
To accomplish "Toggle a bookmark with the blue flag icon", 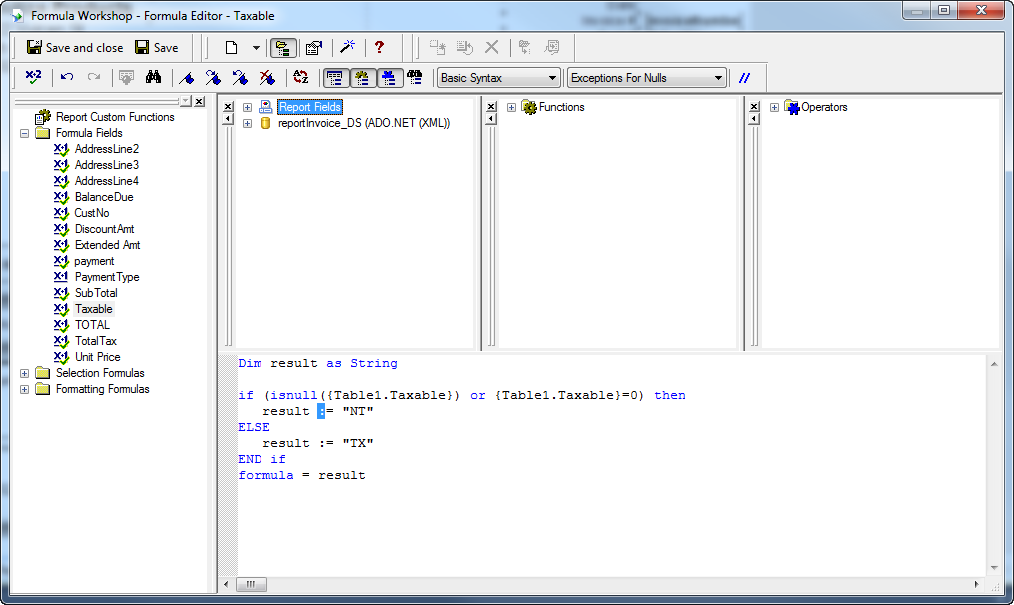I will point(187,78).
